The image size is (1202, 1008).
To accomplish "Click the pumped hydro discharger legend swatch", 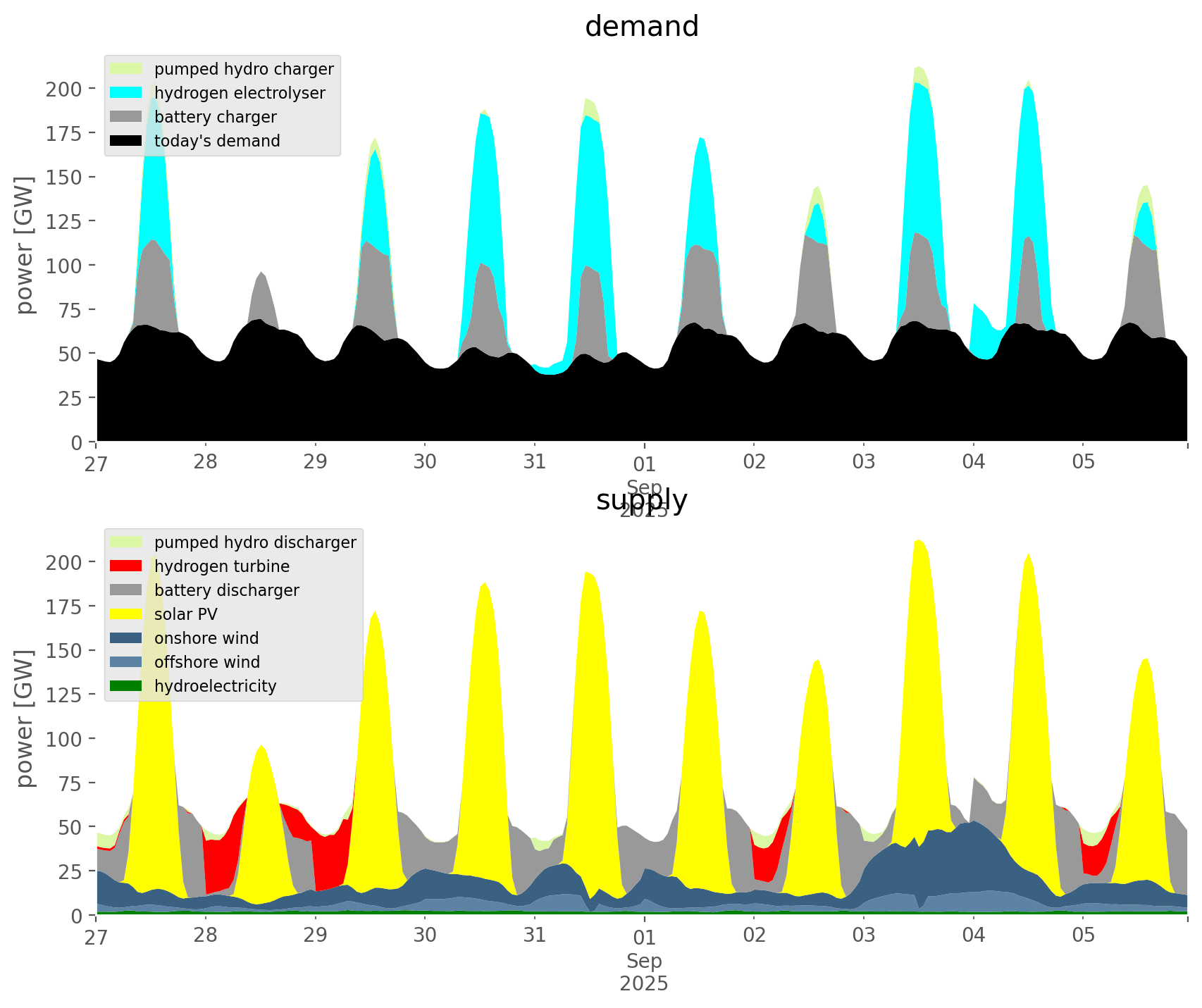I will (x=126, y=542).
